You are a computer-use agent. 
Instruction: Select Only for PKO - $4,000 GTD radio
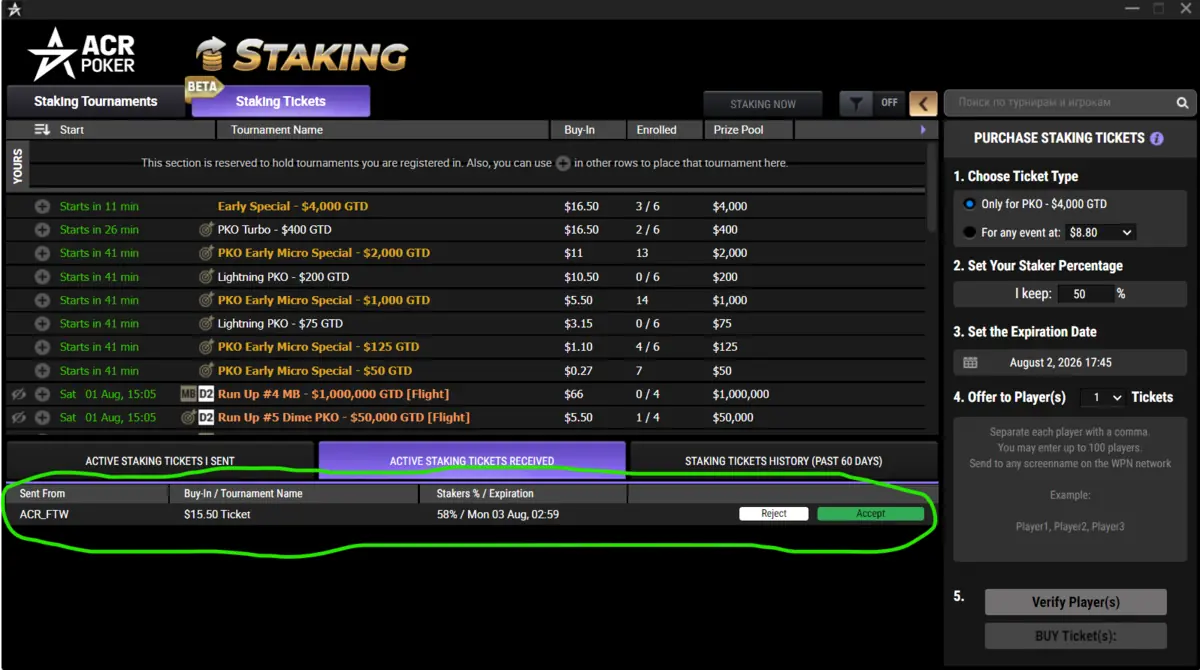pyautogui.click(x=969, y=204)
